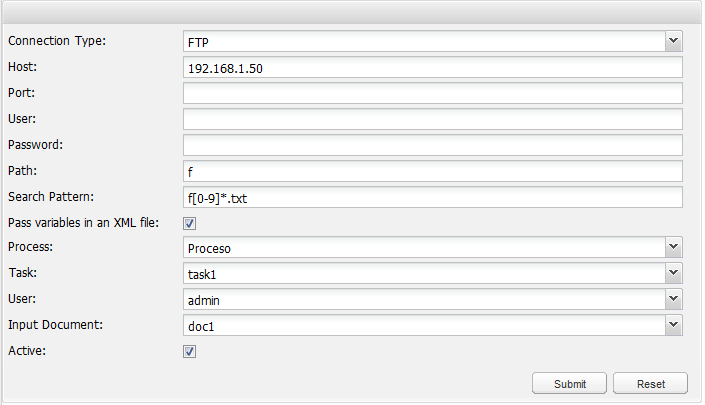Click the Password input field
Screen dimensions: 705x405
[433, 146]
